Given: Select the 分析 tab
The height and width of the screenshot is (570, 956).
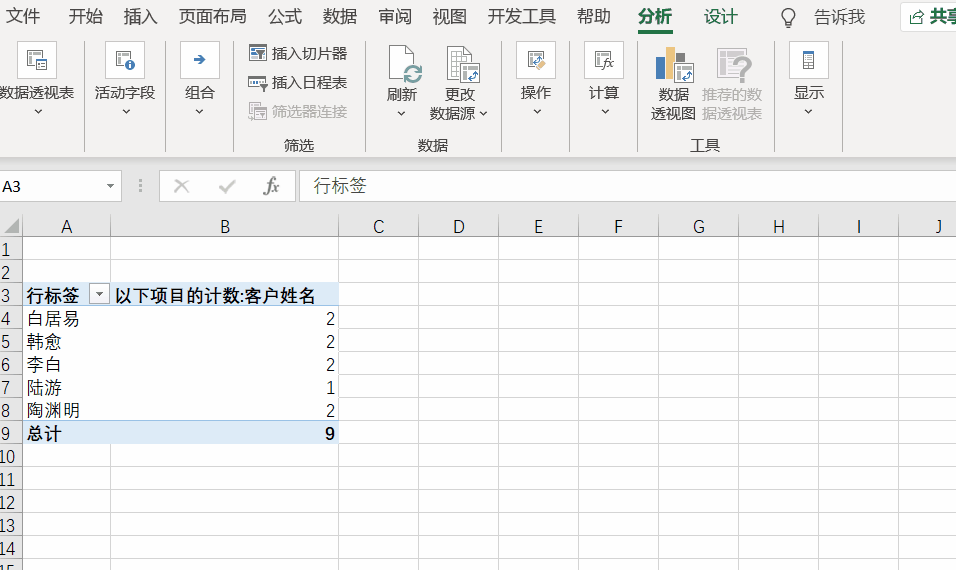Looking at the screenshot, I should (x=655, y=16).
